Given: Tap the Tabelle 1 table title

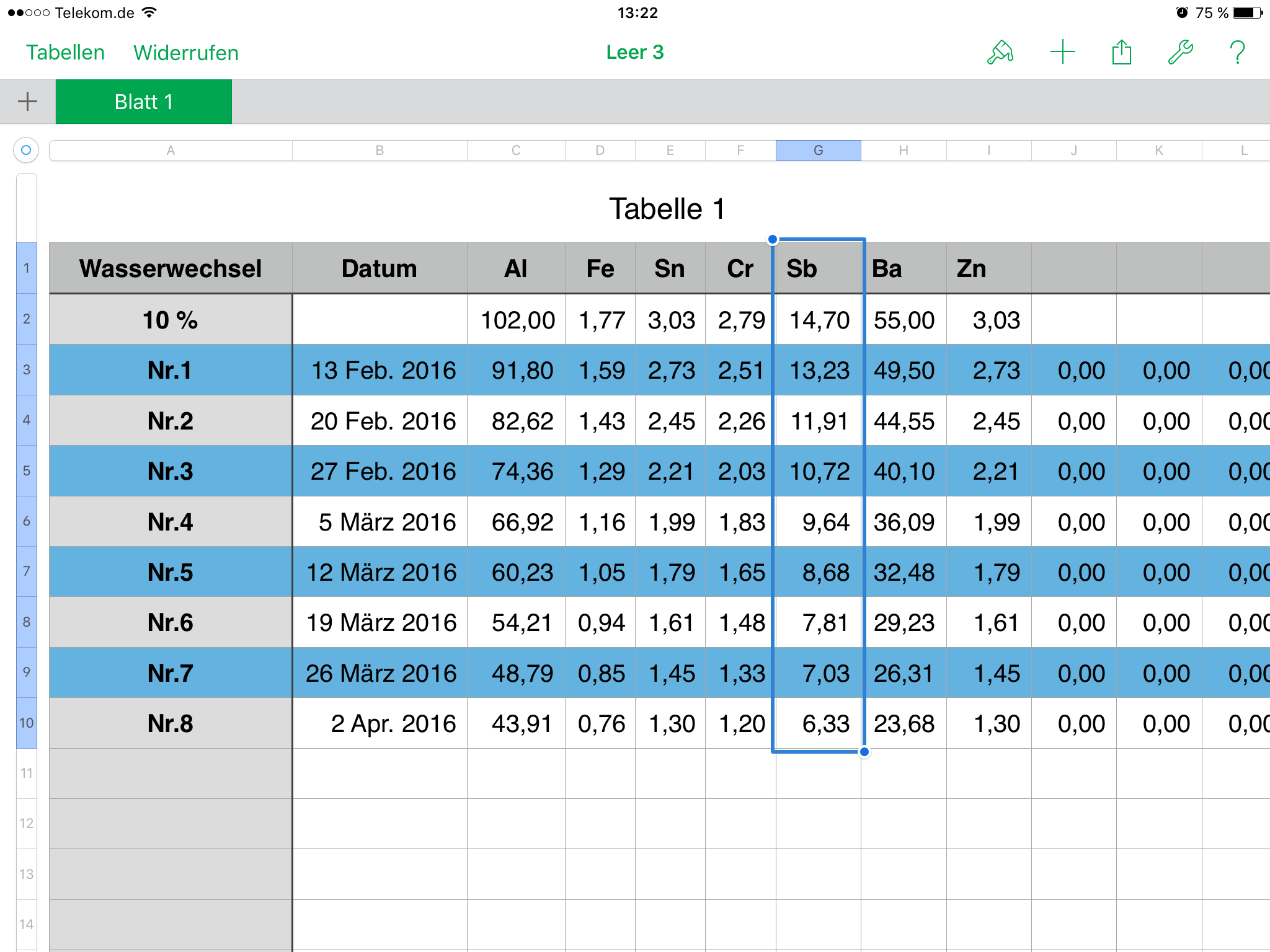Looking at the screenshot, I should pos(667,209).
